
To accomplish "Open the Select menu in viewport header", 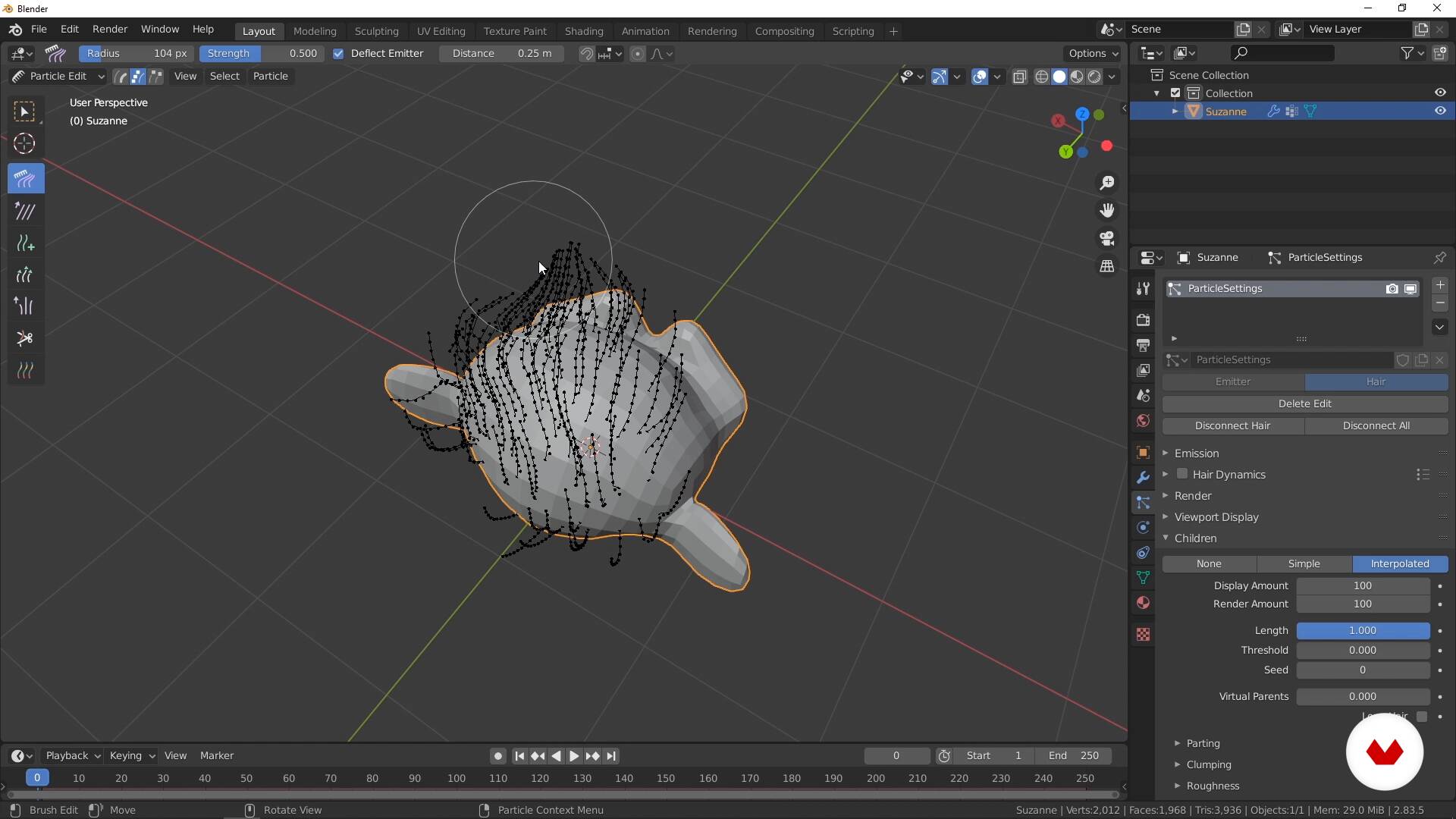I will coord(224,76).
